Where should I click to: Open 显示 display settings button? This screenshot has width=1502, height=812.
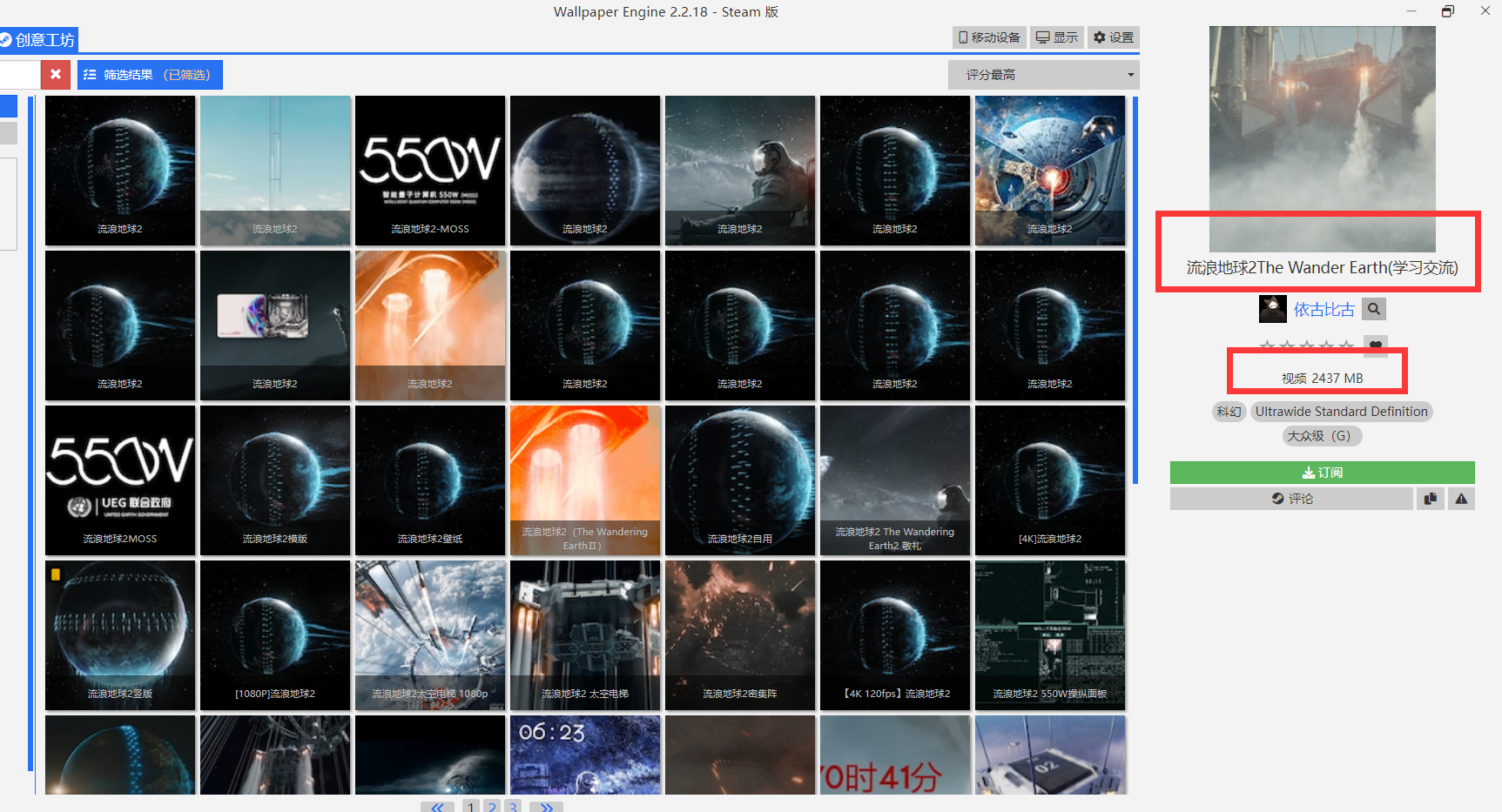tap(1056, 37)
